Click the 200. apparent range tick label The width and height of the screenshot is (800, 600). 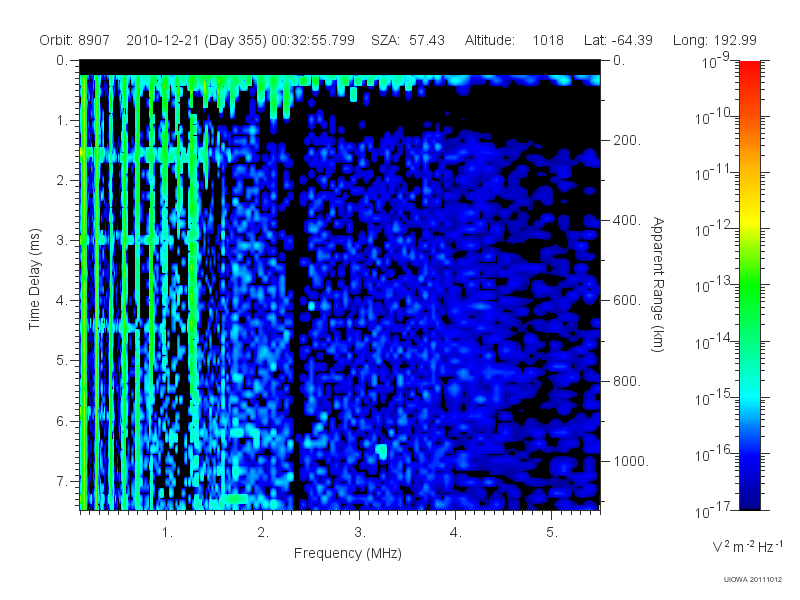point(627,140)
